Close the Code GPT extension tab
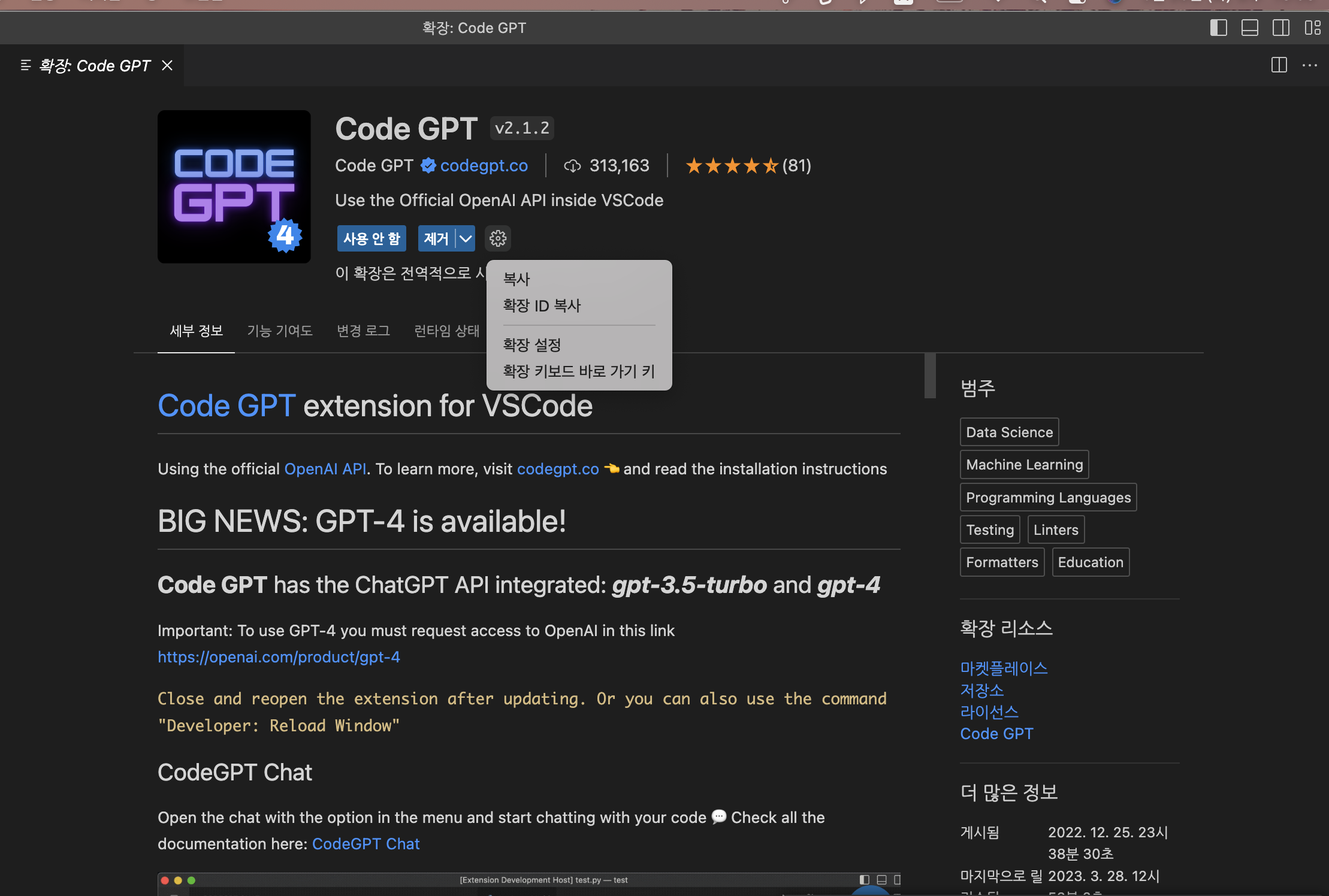This screenshot has width=1329, height=896. pos(167,65)
